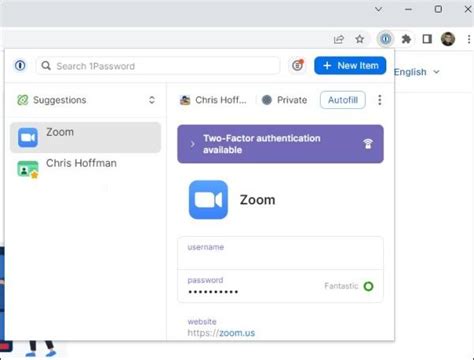Click the Autofill button
The image size is (474, 360).
point(343,100)
